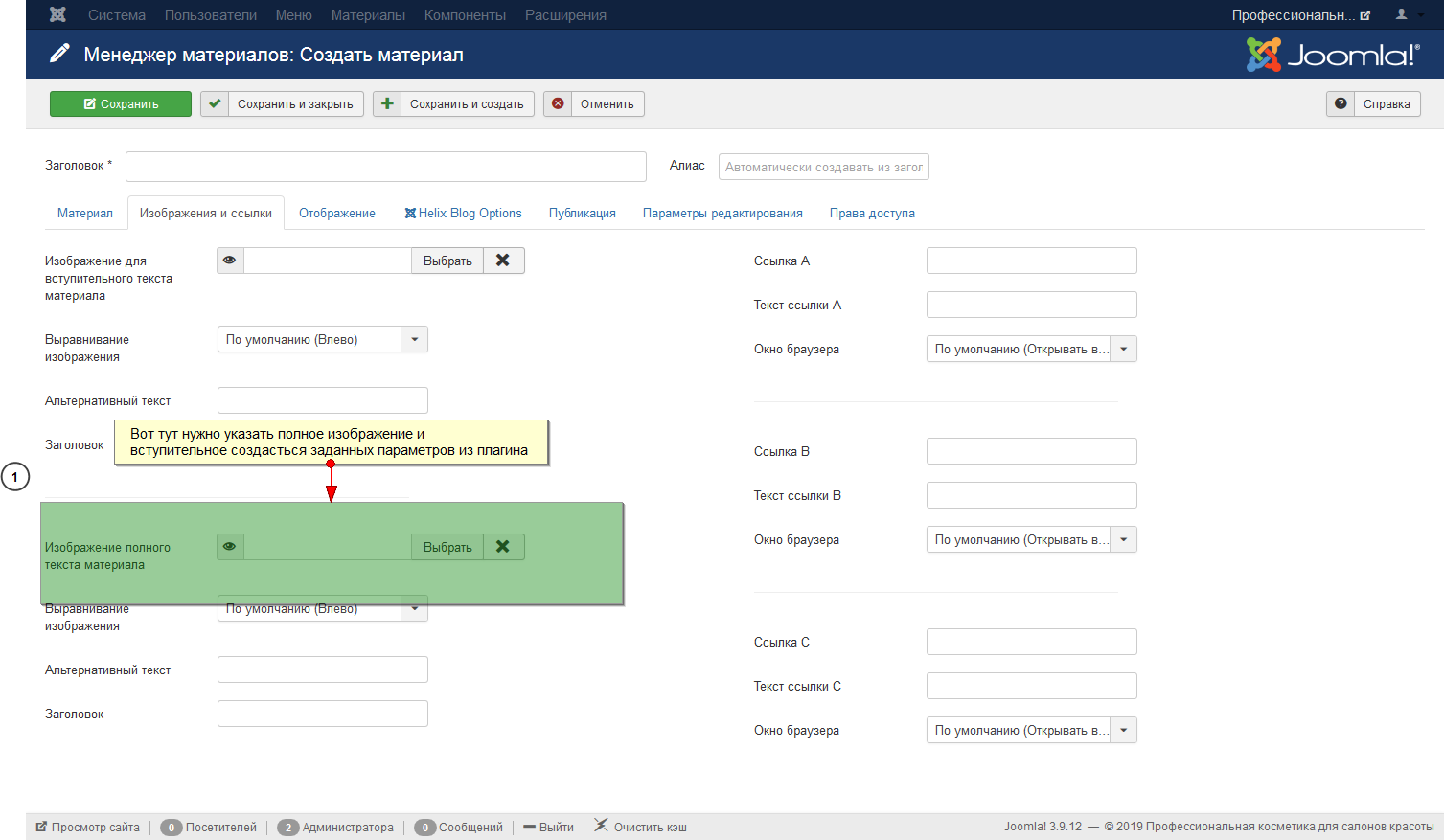
Task: Switch to the Публикация tab
Action: [583, 214]
